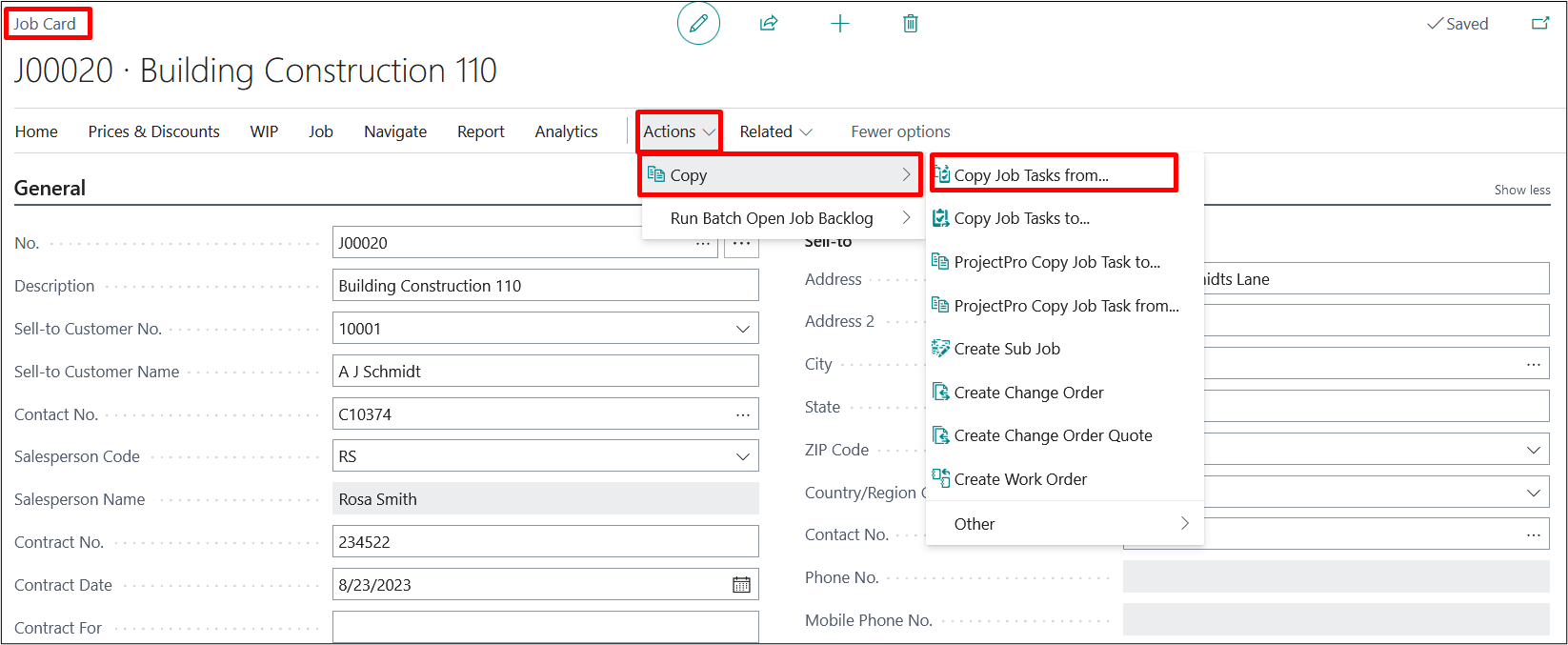Viewport: 1568px width, 645px height.
Task: Click the Contact No. ellipsis lookup
Action: coord(742,414)
